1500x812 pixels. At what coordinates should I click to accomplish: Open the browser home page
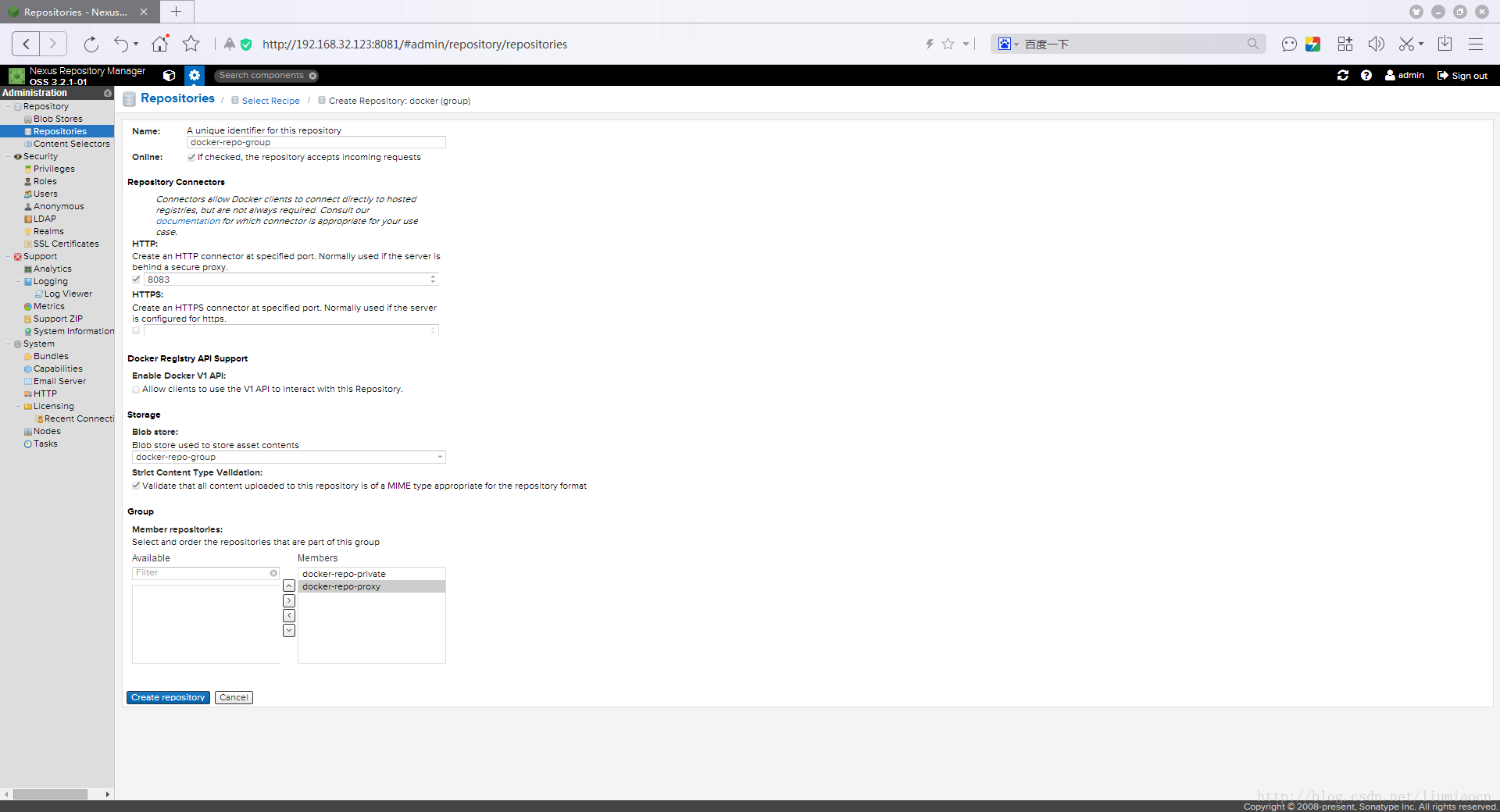tap(160, 44)
